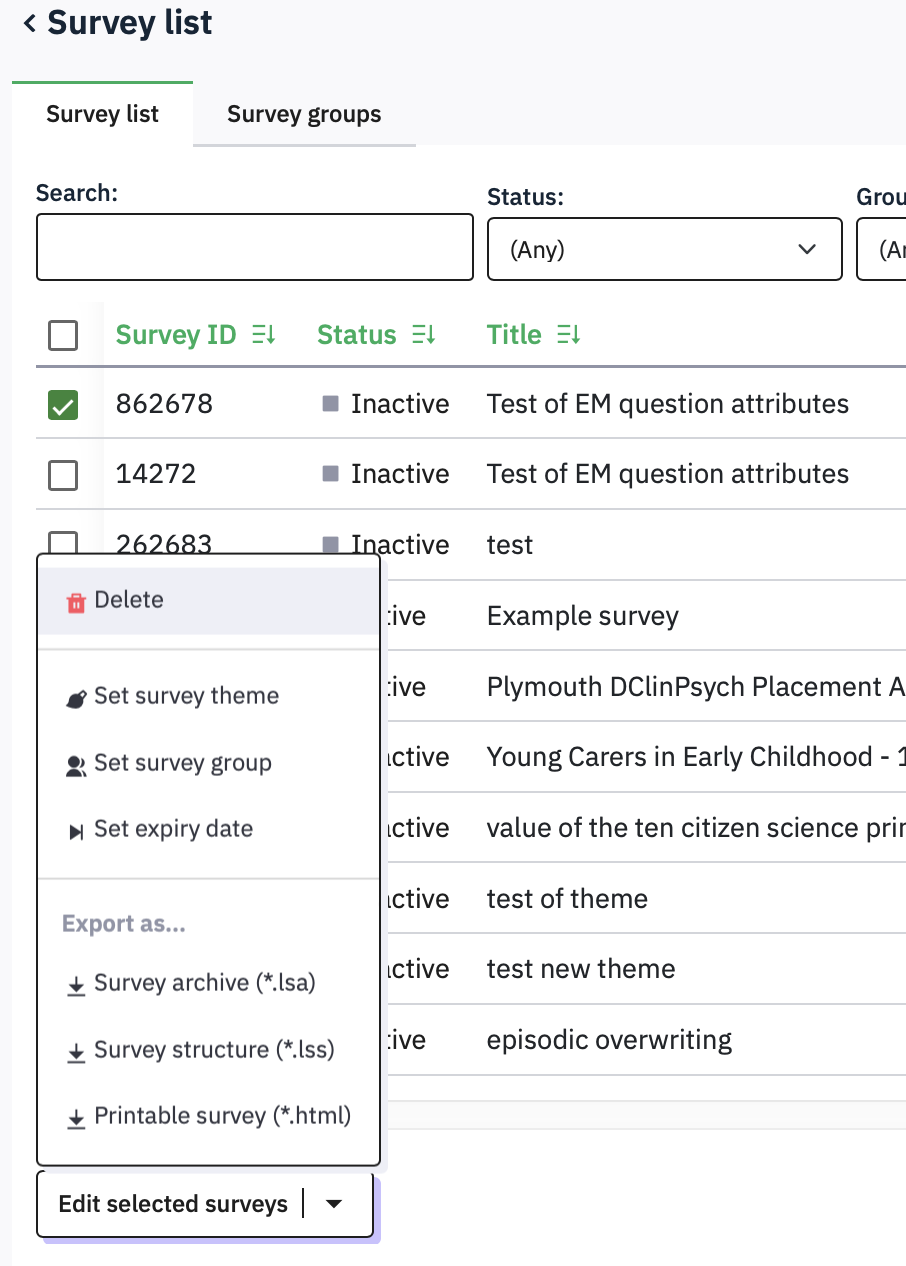Click the people icon for survey group
The height and width of the screenshot is (1266, 906).
76,766
